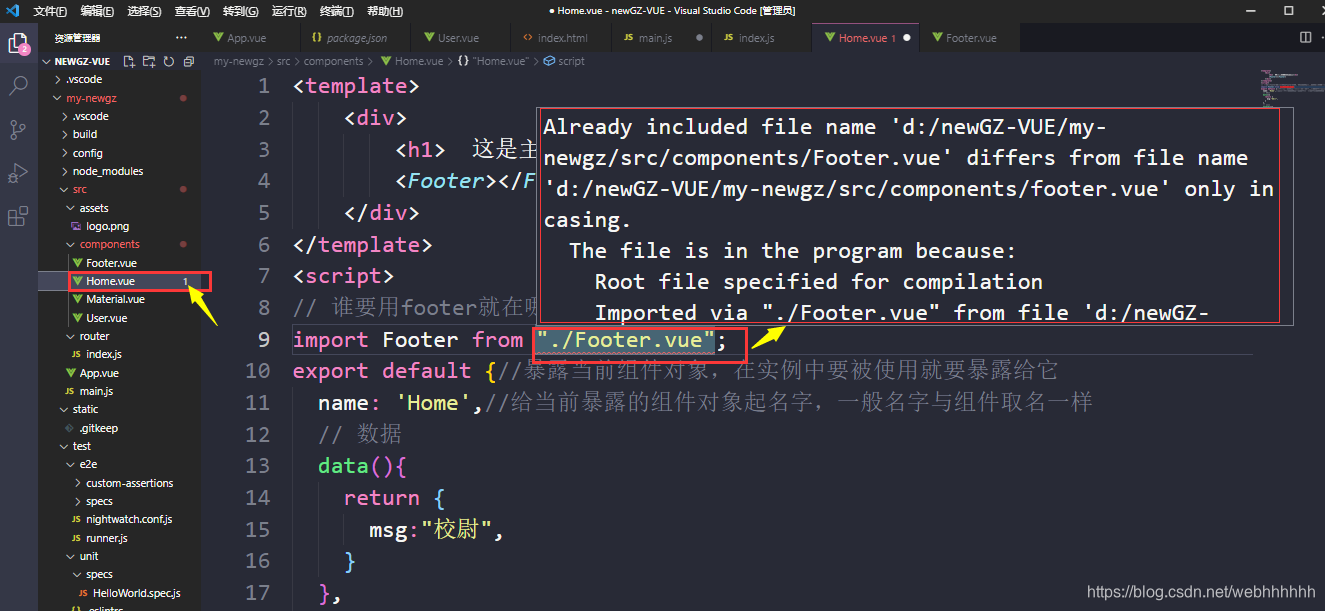Open the 查看(V) menu
The width and height of the screenshot is (1325, 611).
pyautogui.click(x=192, y=11)
